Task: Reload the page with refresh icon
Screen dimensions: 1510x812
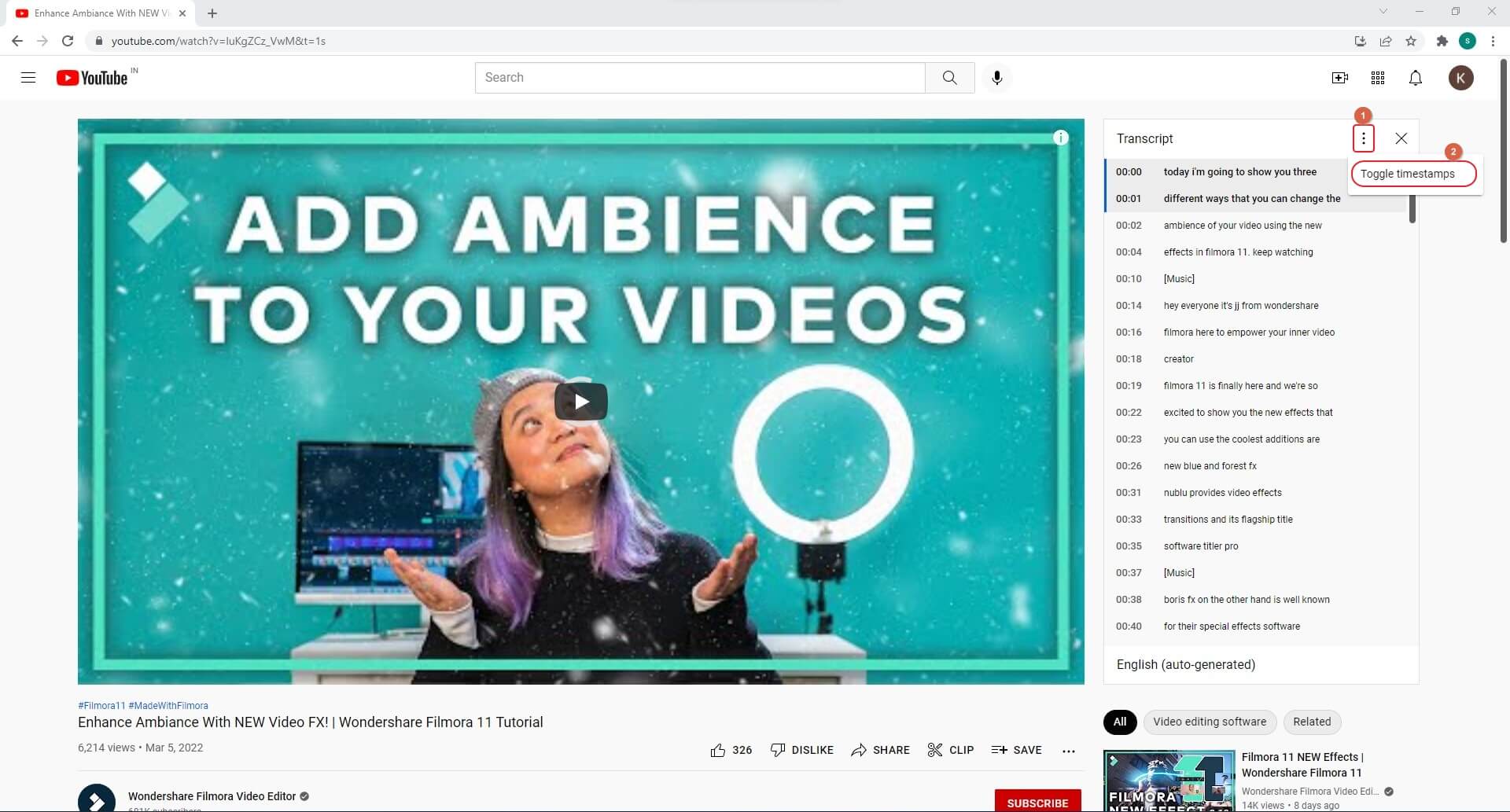Action: [x=68, y=41]
